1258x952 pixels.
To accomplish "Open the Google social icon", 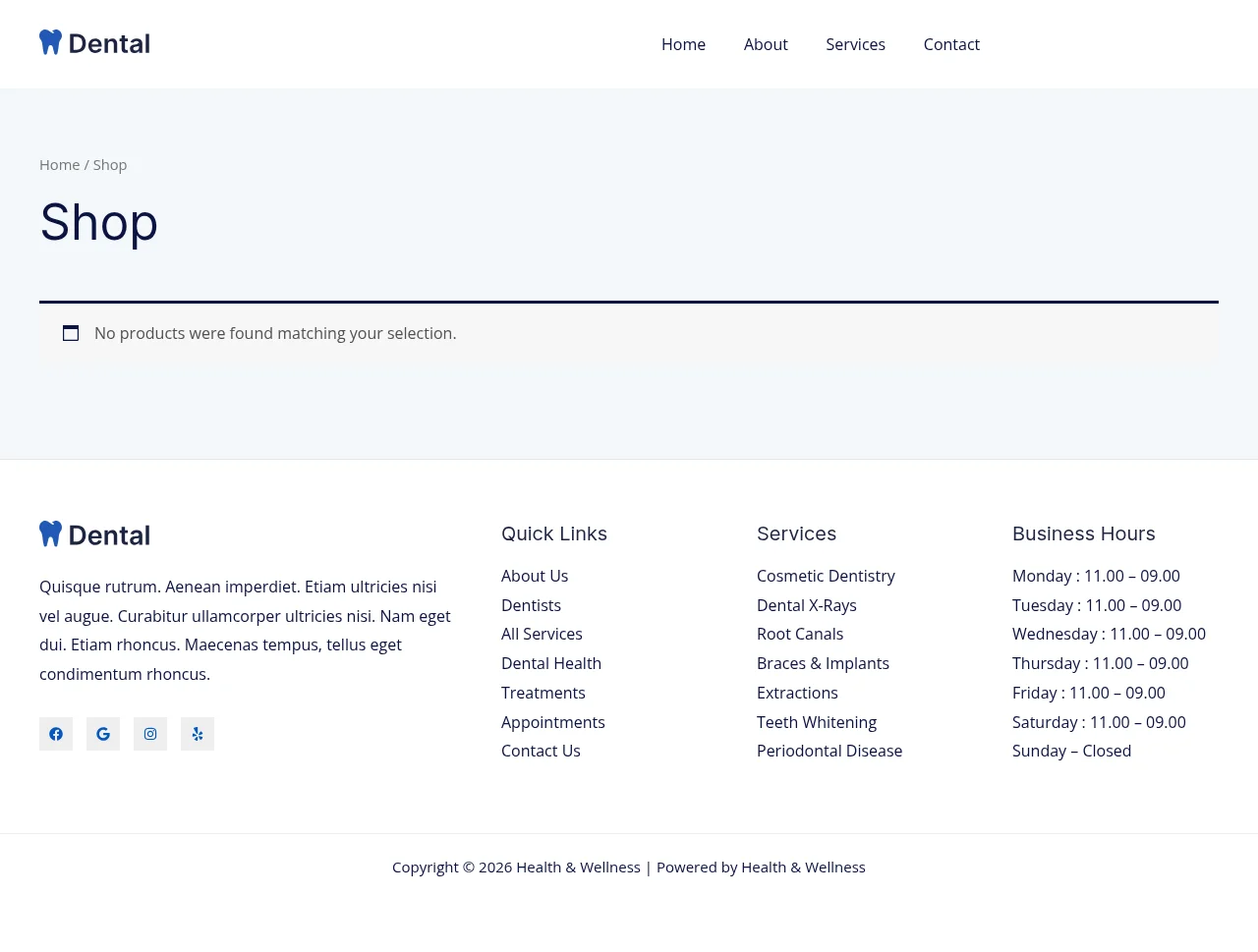I will pos(103,734).
